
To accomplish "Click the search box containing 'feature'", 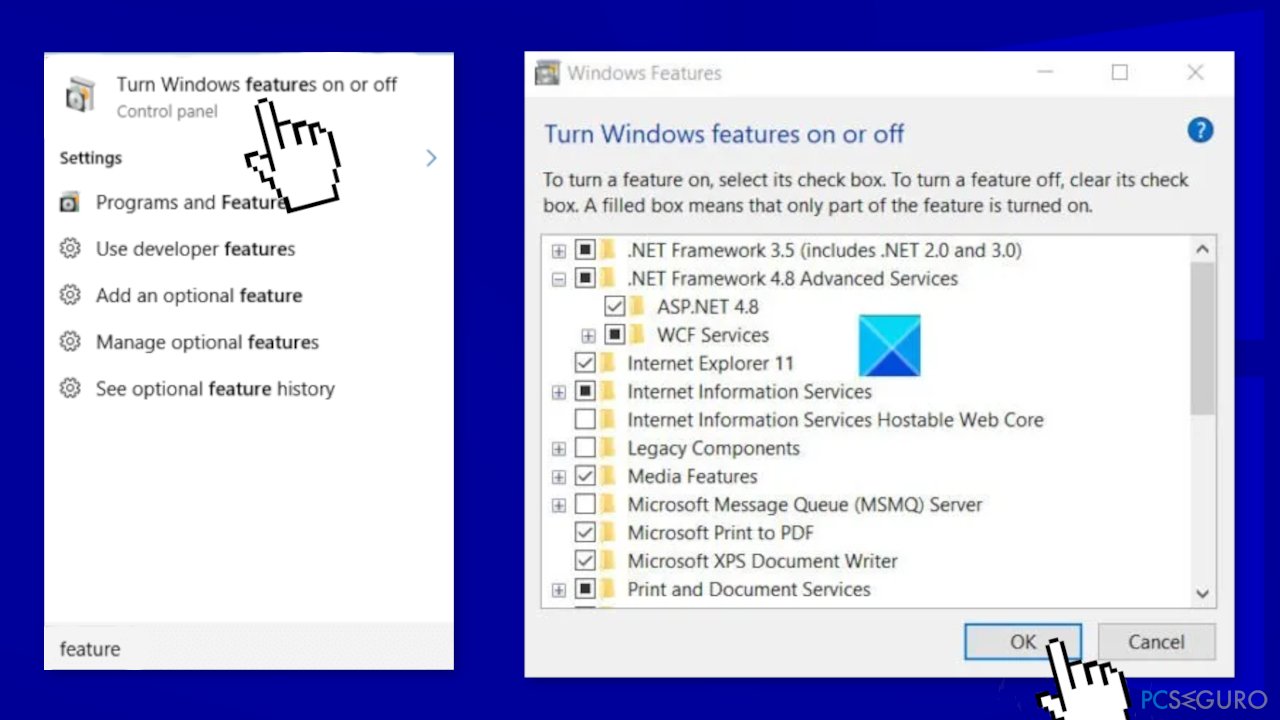I will click(x=249, y=649).
